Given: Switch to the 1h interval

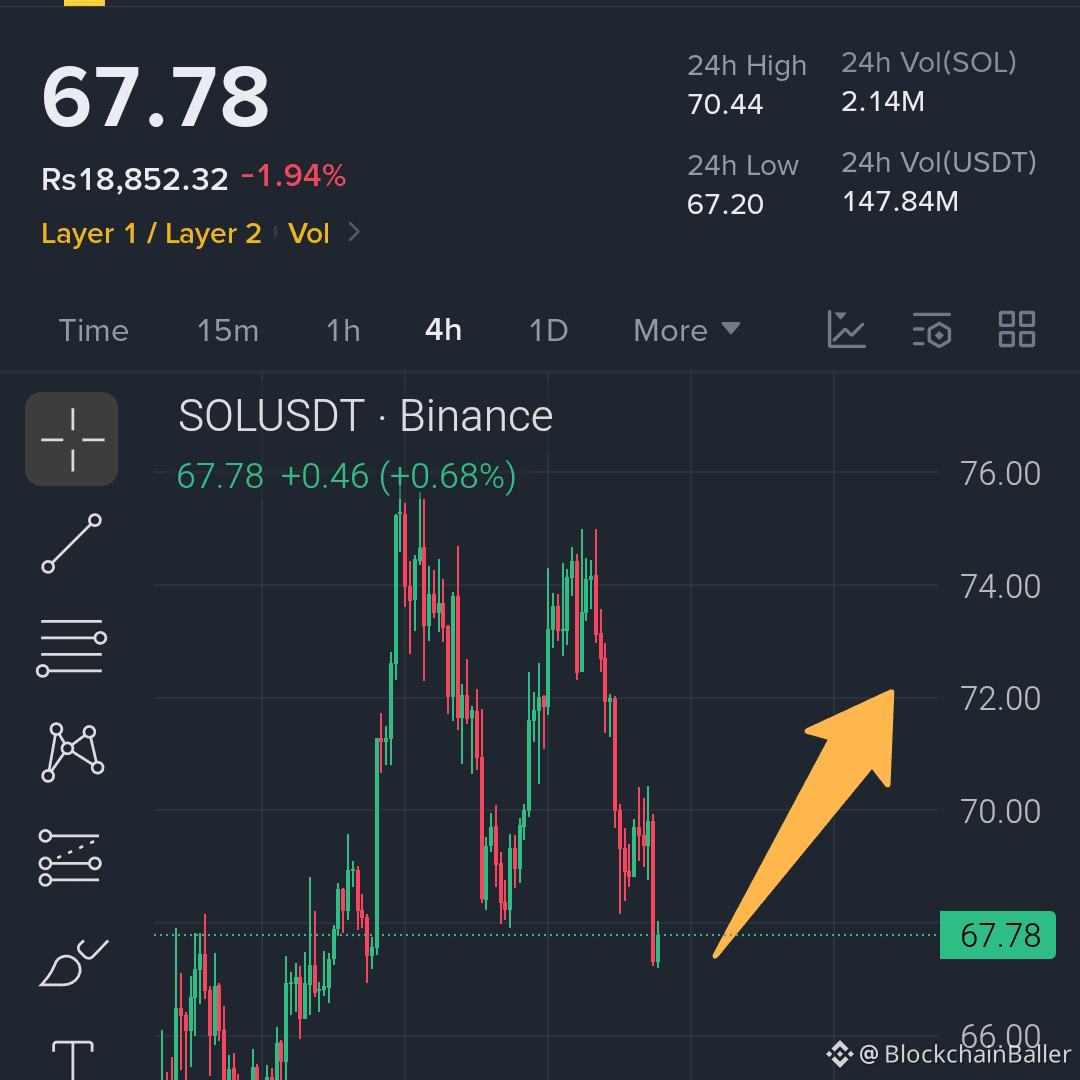Looking at the screenshot, I should pyautogui.click(x=343, y=331).
